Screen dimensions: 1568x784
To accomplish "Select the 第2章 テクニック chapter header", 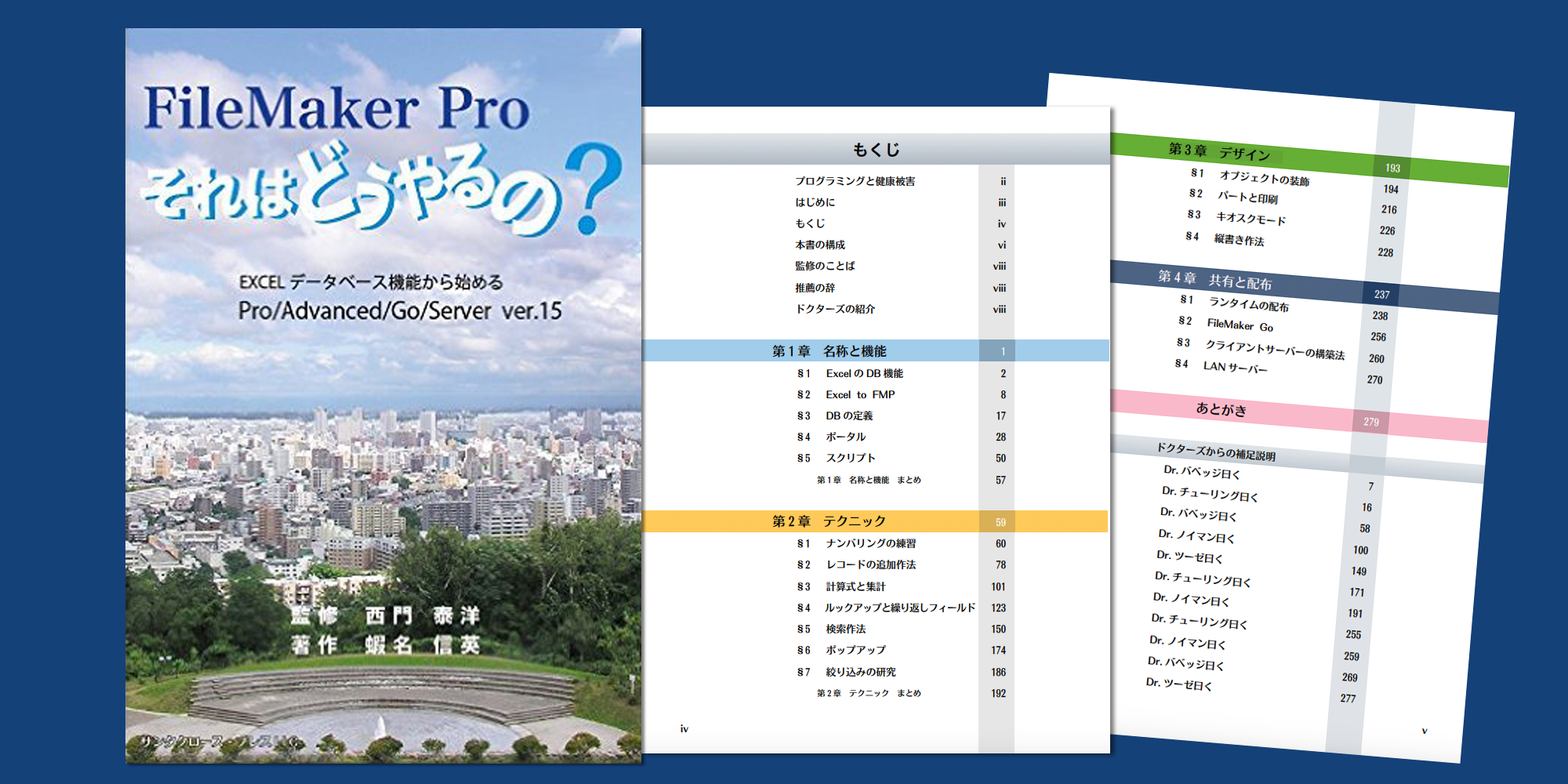I will pos(829,521).
